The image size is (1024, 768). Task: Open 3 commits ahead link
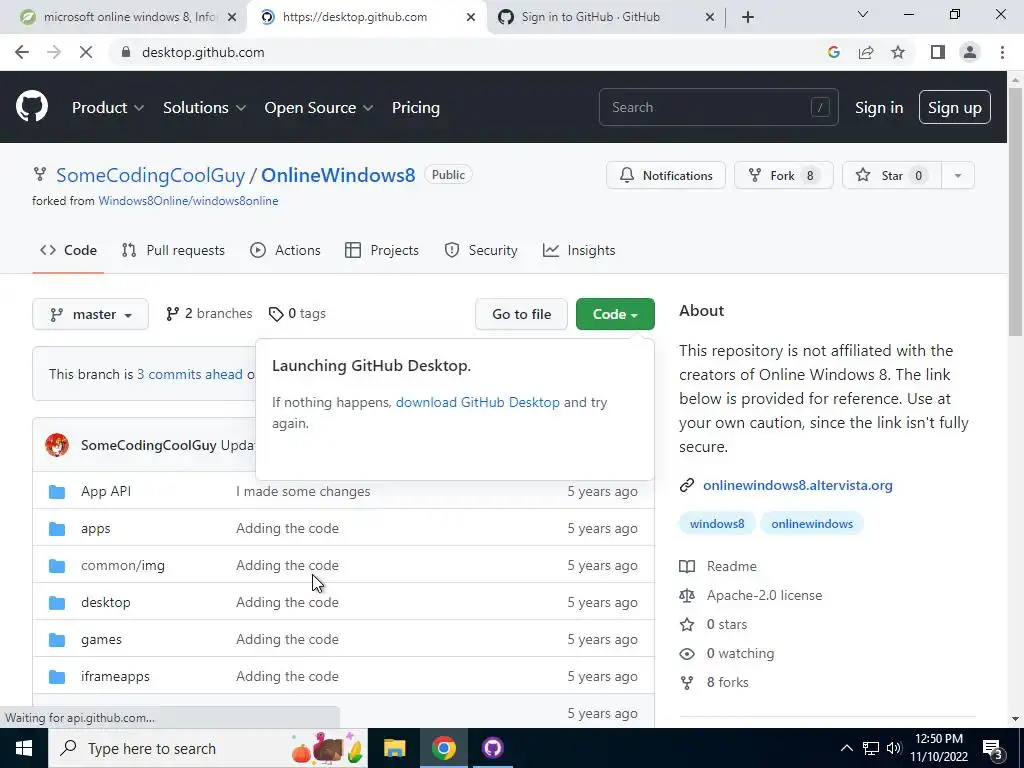(189, 374)
